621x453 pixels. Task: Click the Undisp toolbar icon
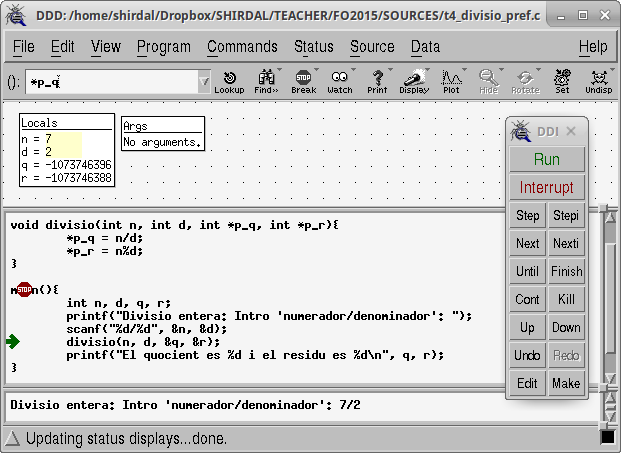click(x=599, y=81)
